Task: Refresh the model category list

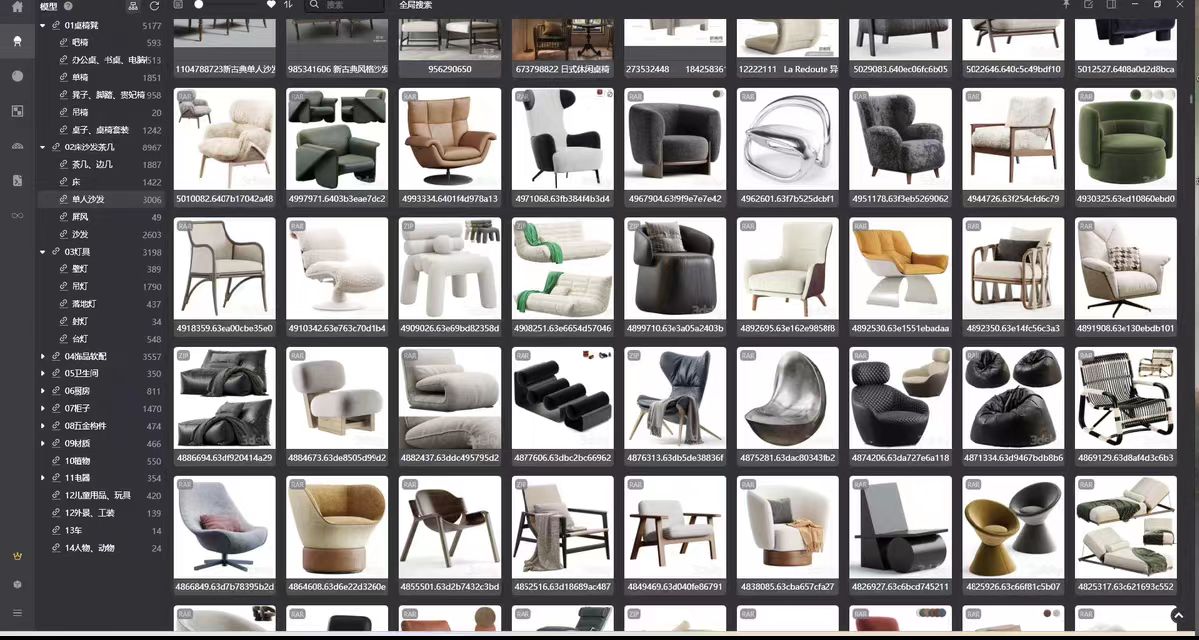Action: coord(154,6)
